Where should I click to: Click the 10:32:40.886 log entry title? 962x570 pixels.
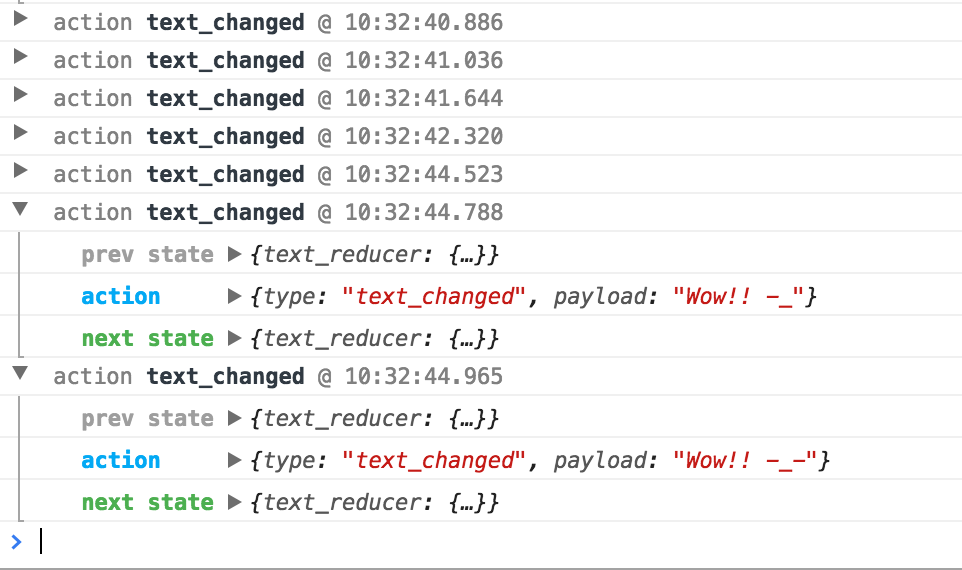[x=278, y=21]
